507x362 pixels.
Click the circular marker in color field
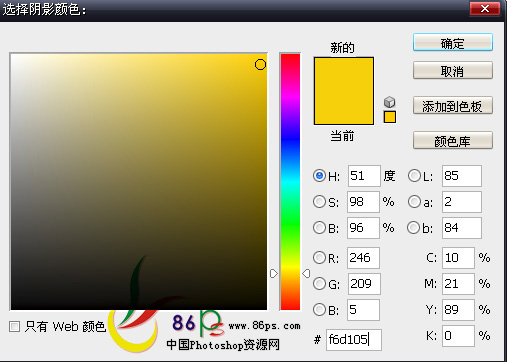(x=260, y=64)
